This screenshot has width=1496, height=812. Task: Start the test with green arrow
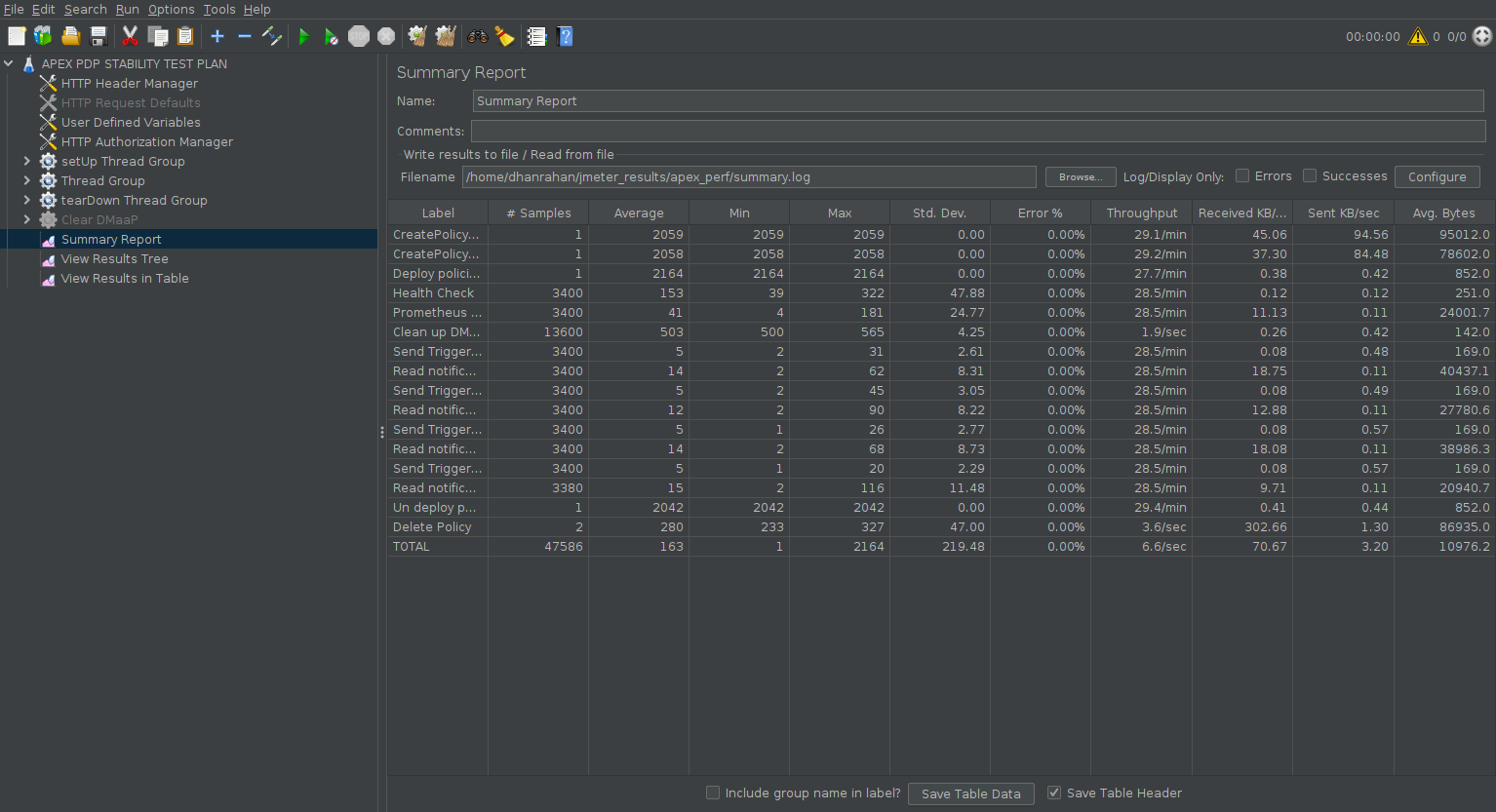304,36
